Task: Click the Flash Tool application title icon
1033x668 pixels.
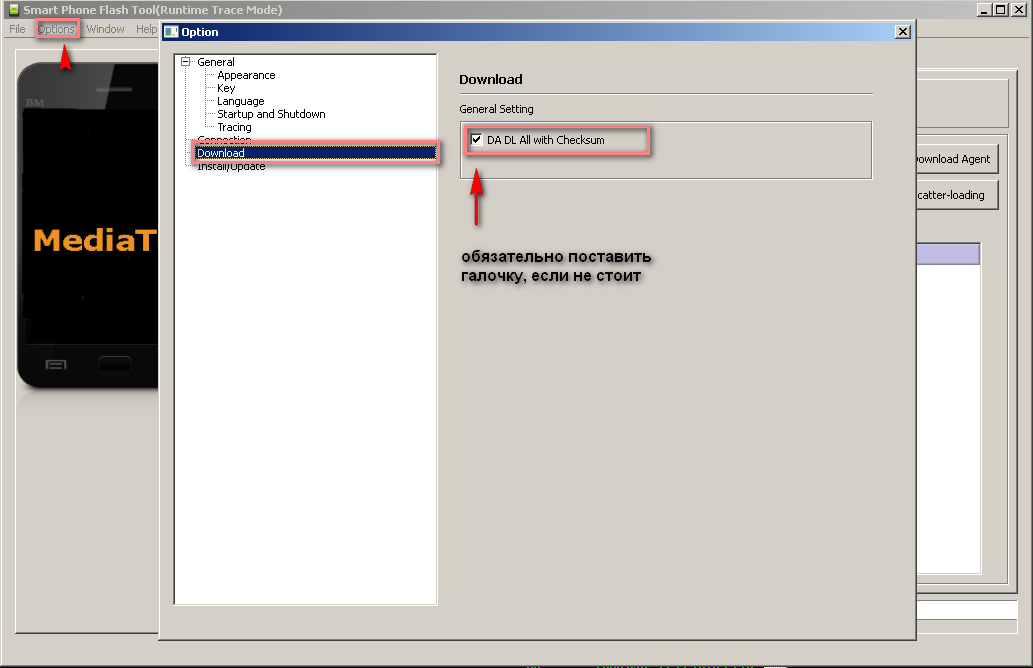Action: coord(13,9)
